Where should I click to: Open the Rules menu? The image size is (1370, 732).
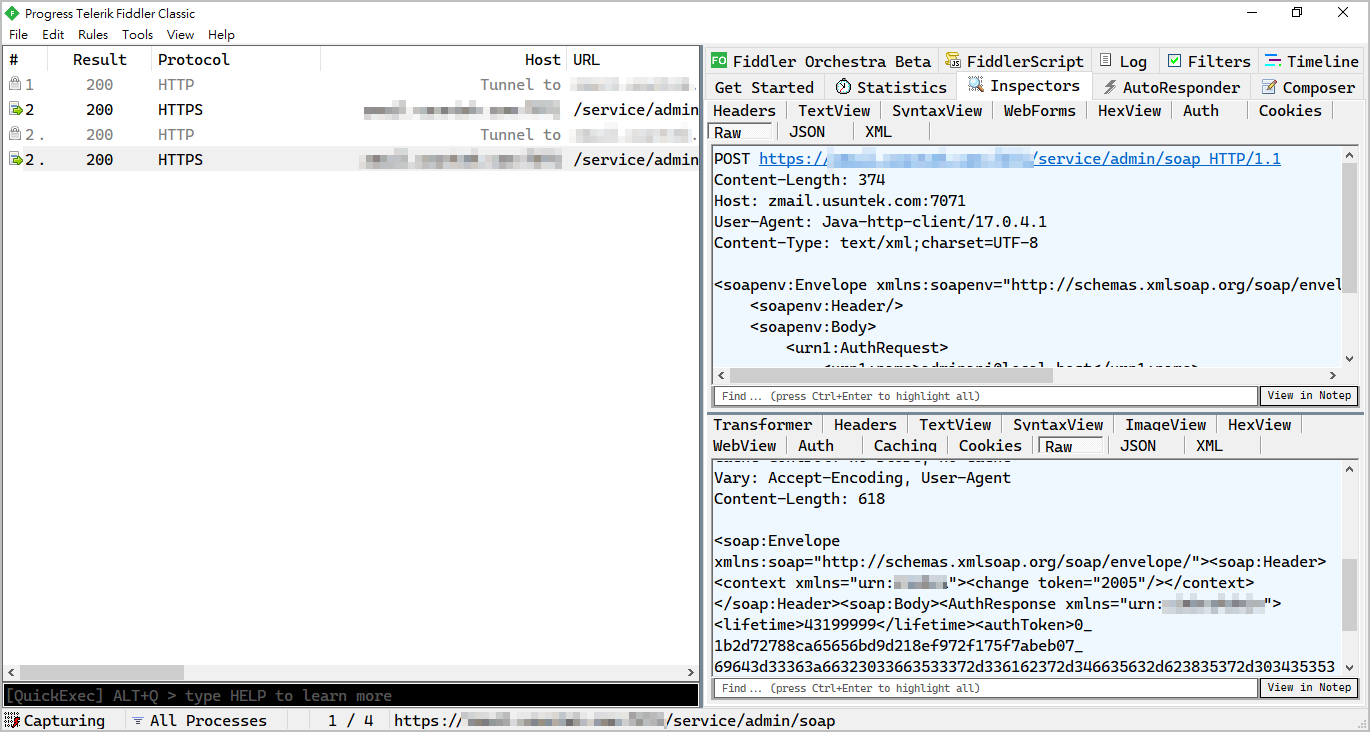coord(93,34)
